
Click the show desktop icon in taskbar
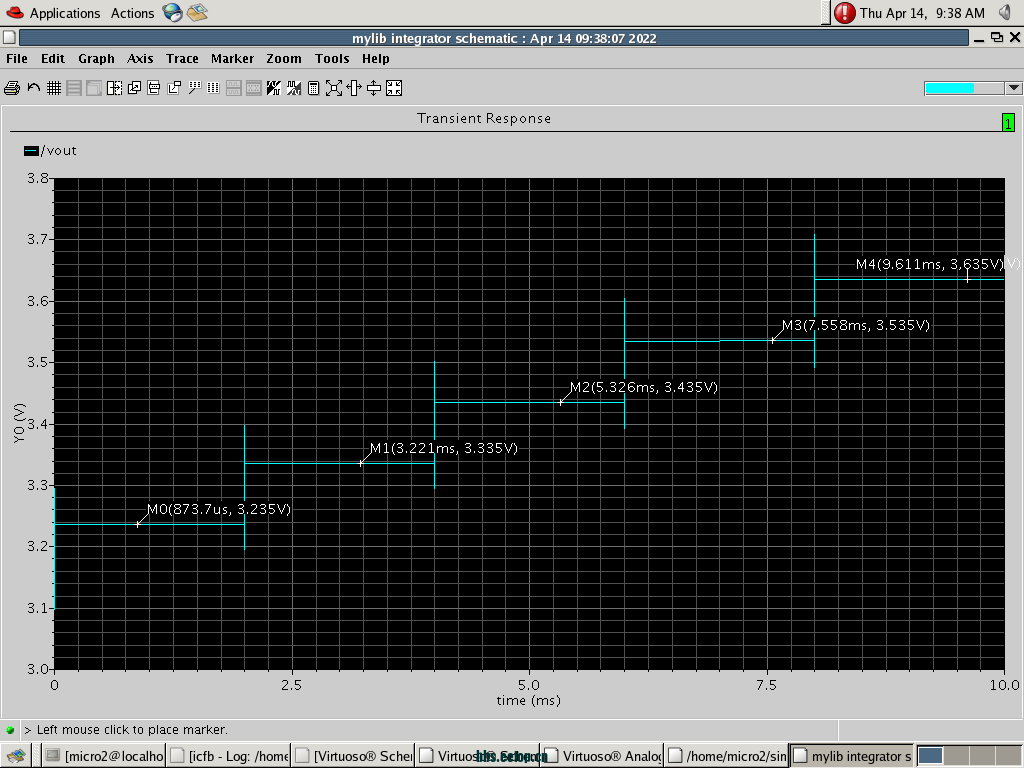[x=16, y=756]
